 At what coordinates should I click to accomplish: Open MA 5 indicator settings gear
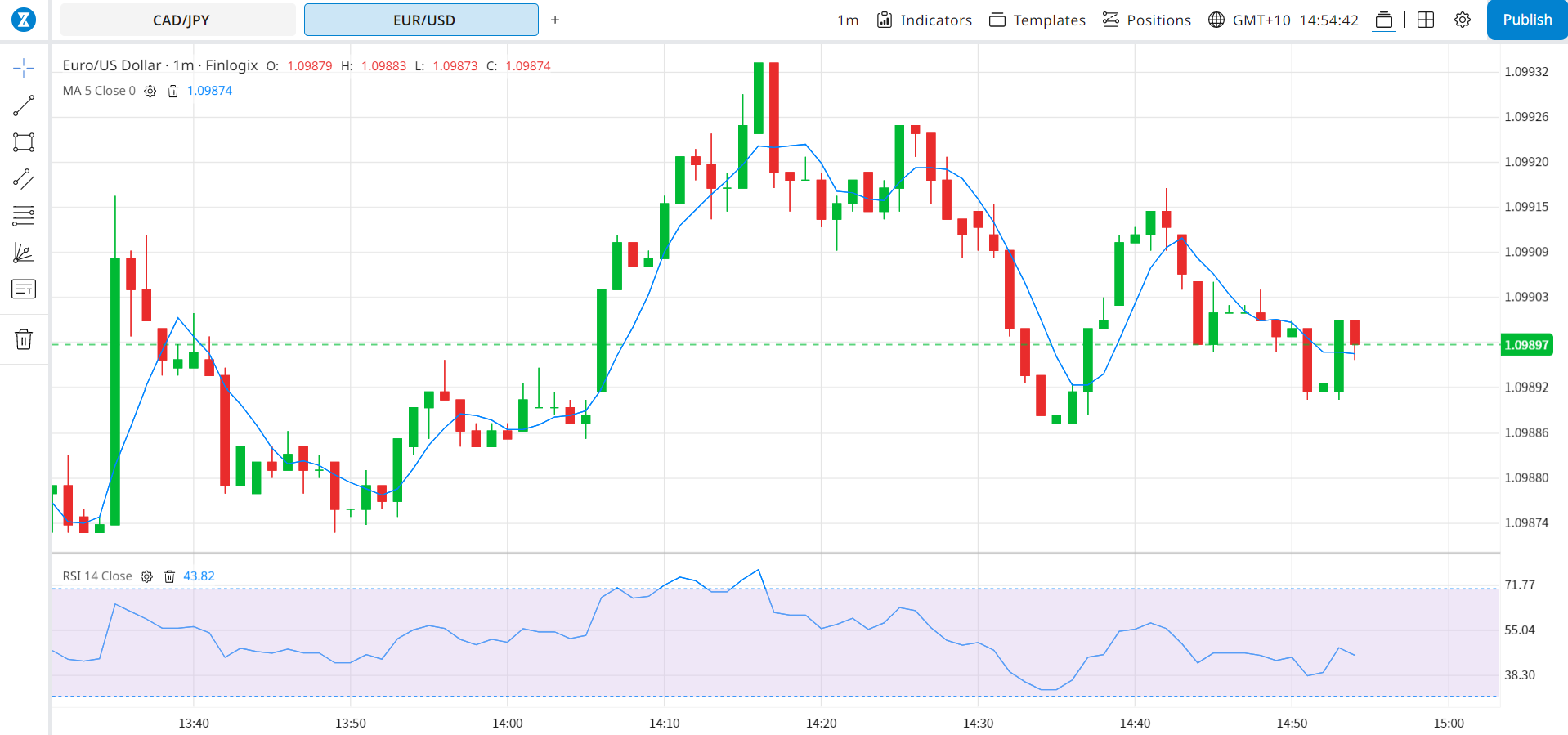click(x=150, y=92)
